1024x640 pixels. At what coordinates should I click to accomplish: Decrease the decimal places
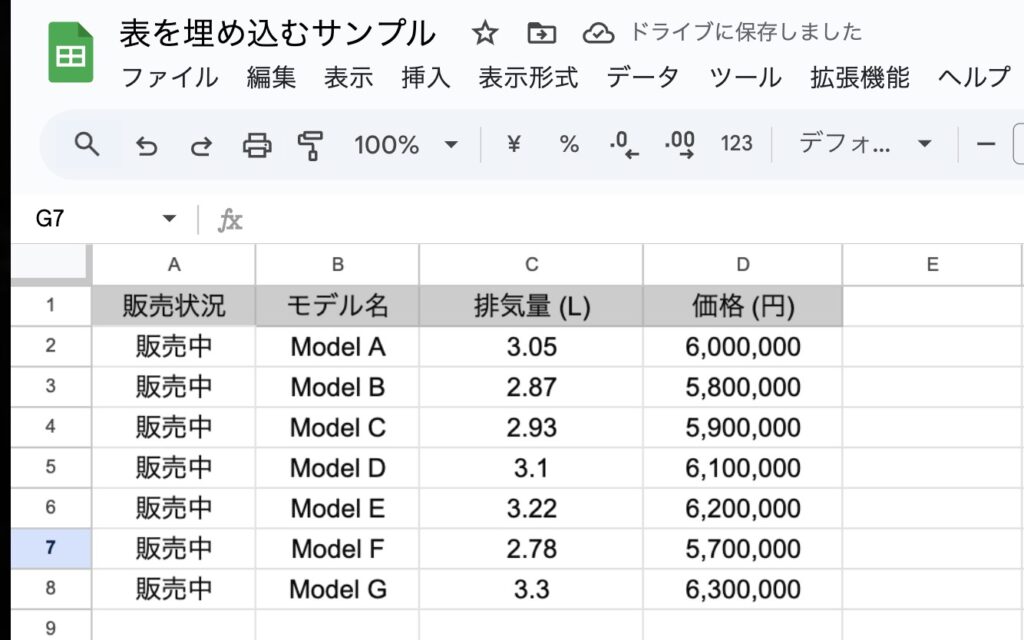(624, 145)
